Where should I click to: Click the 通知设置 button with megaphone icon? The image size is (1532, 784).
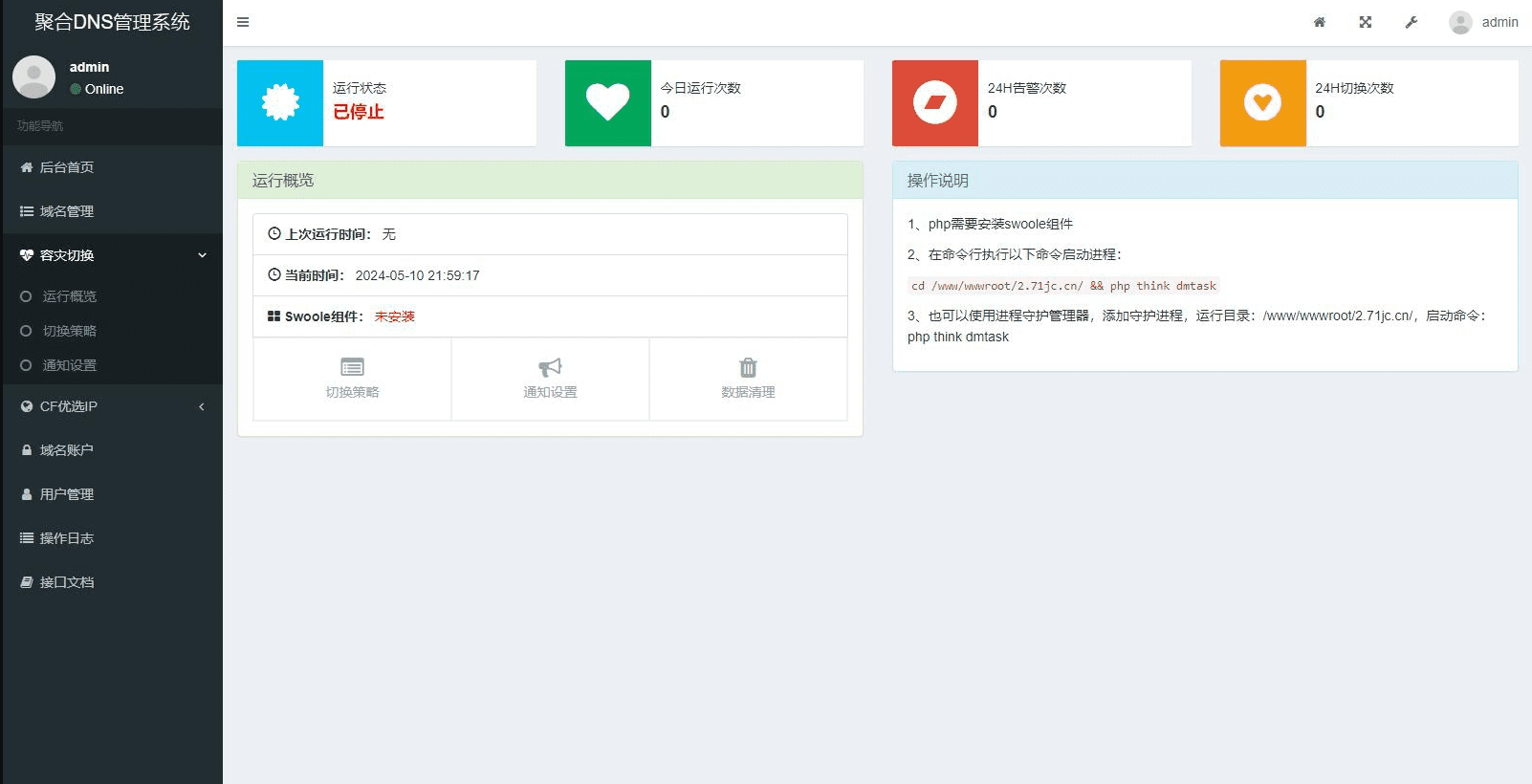(550, 379)
